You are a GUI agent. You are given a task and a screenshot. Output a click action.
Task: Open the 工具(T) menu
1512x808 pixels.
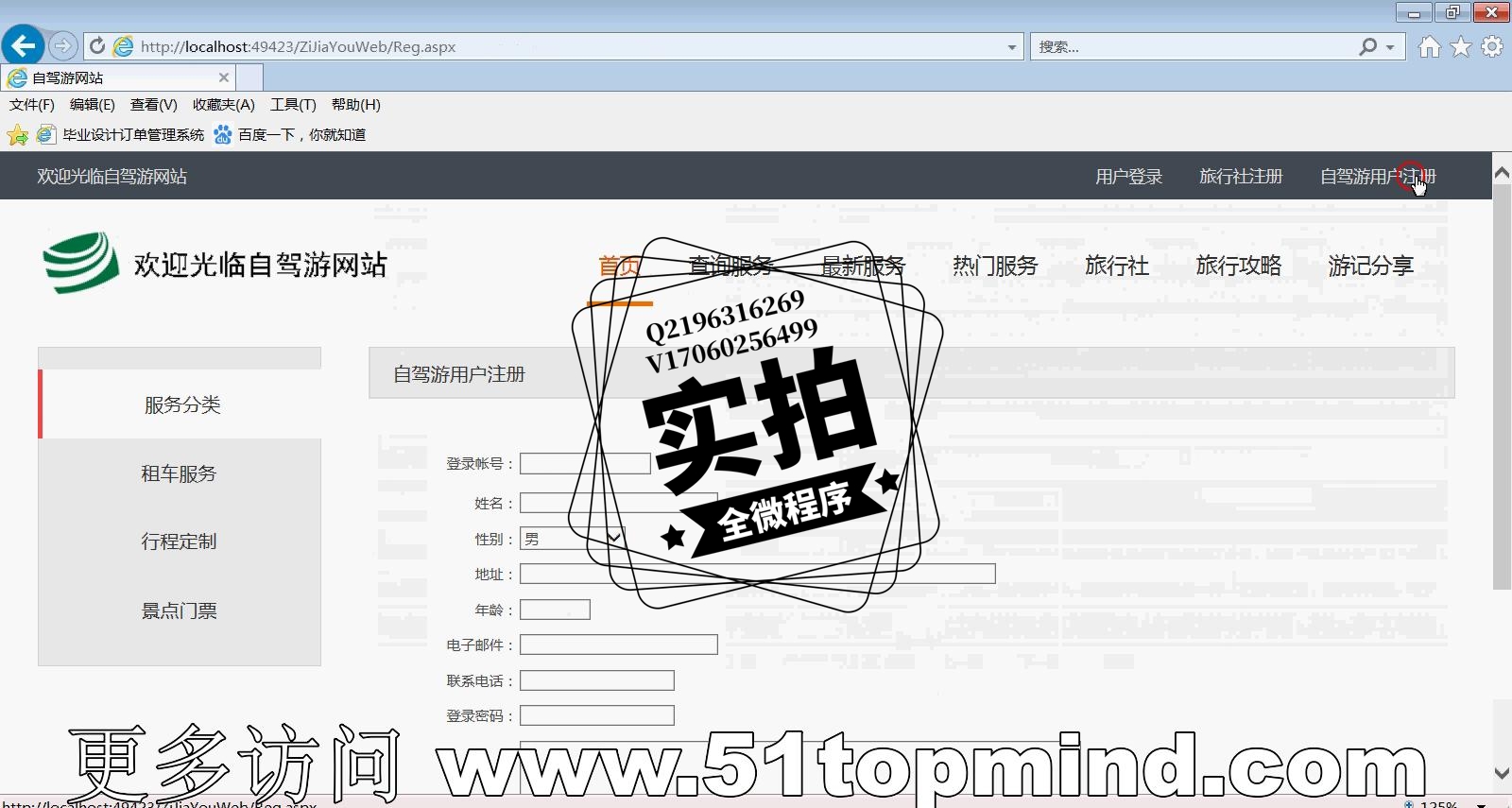(293, 105)
